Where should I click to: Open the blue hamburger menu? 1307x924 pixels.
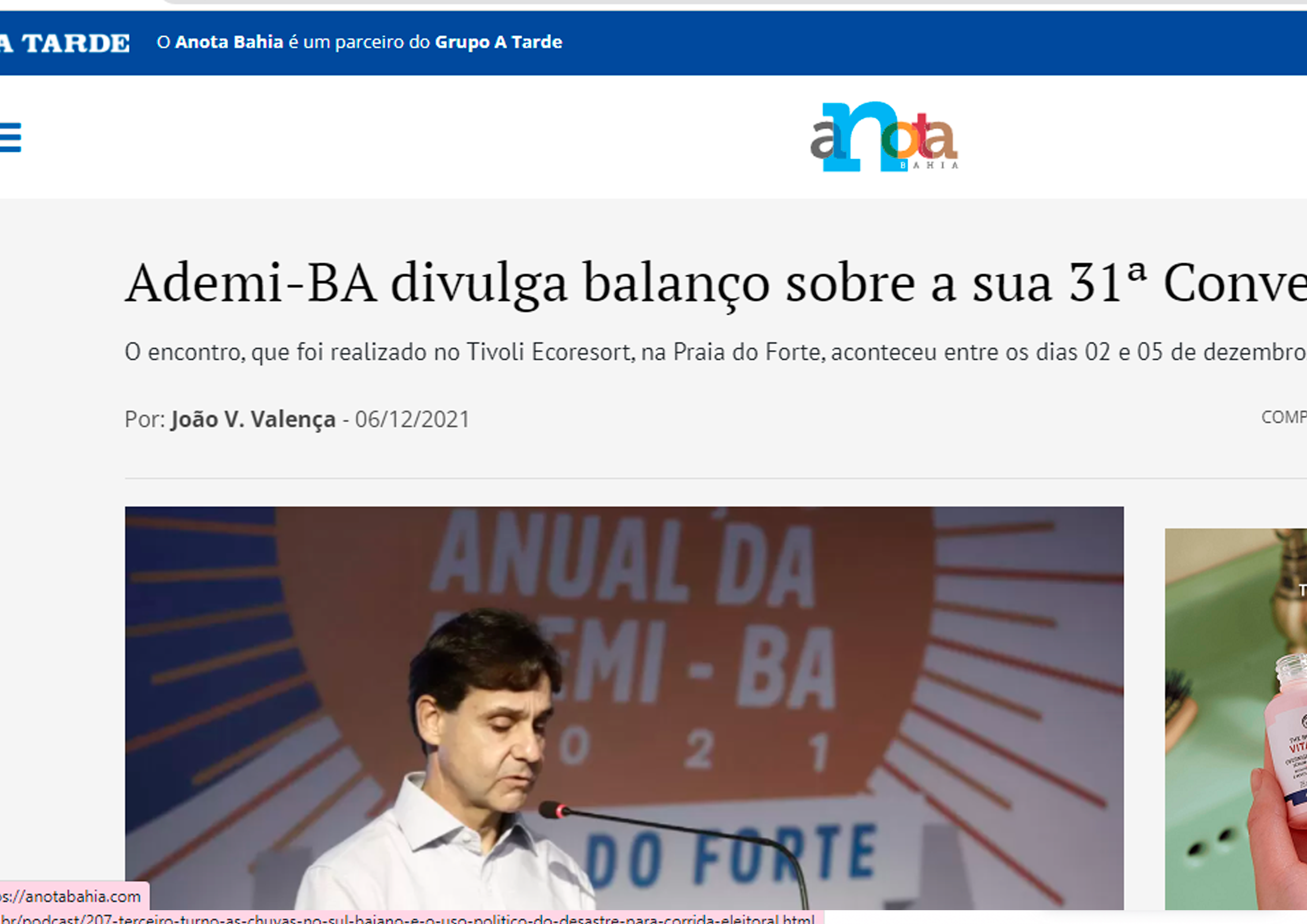click(10, 137)
